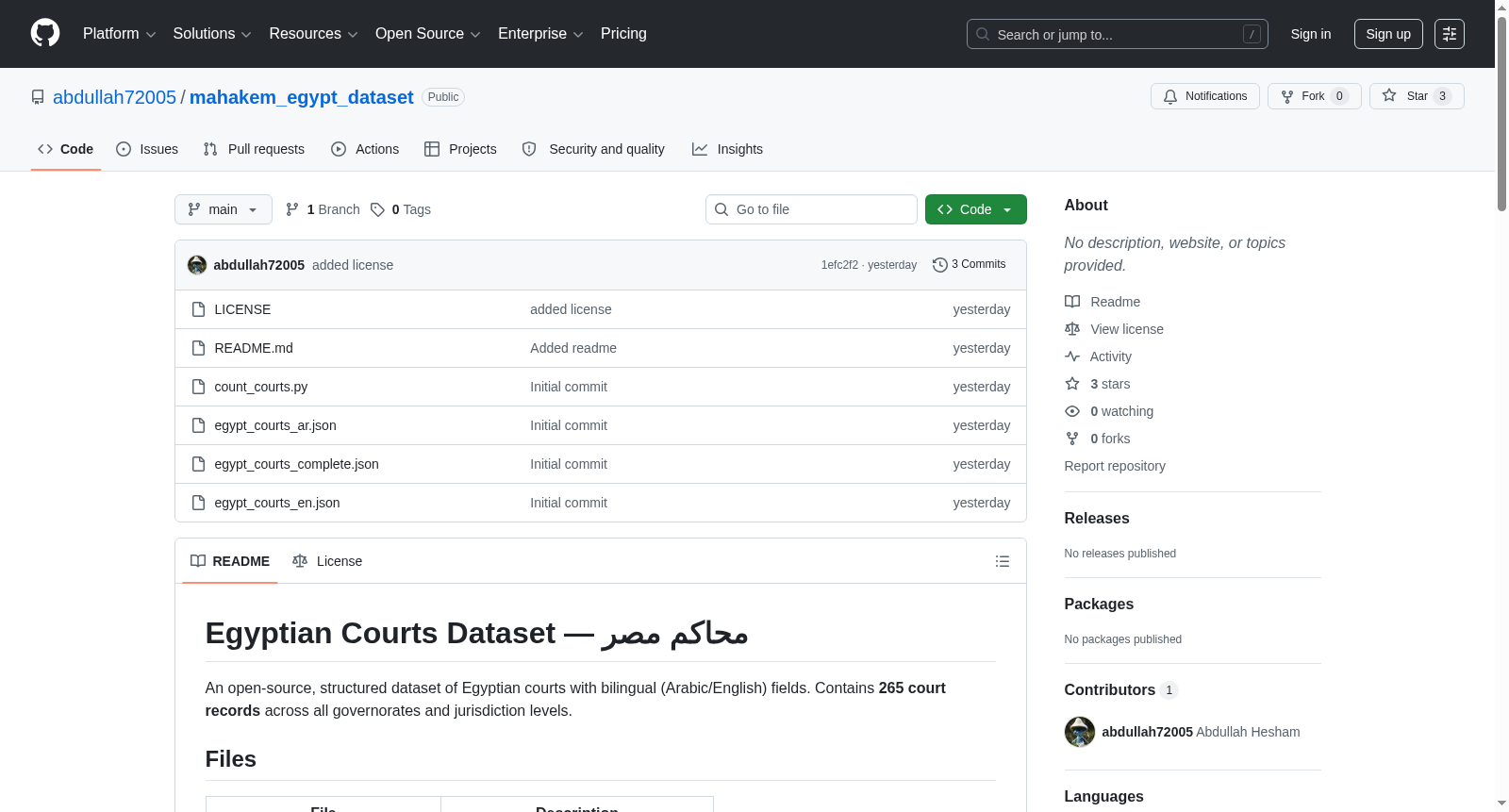Image resolution: width=1509 pixels, height=812 pixels.
Task: Click the Added readme commit message
Action: pyautogui.click(x=573, y=348)
